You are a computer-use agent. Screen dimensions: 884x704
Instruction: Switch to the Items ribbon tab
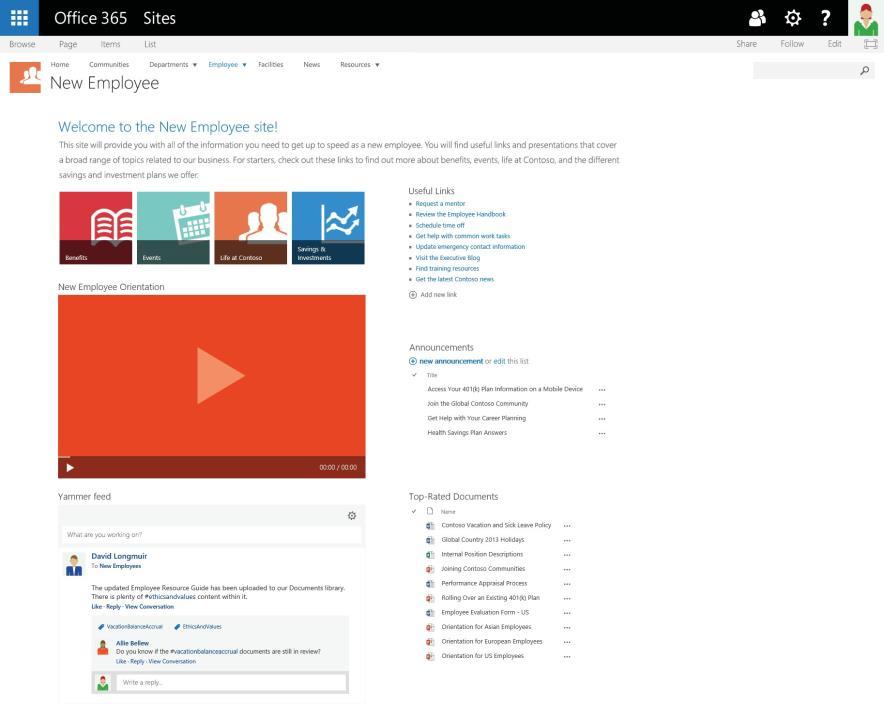[x=110, y=44]
